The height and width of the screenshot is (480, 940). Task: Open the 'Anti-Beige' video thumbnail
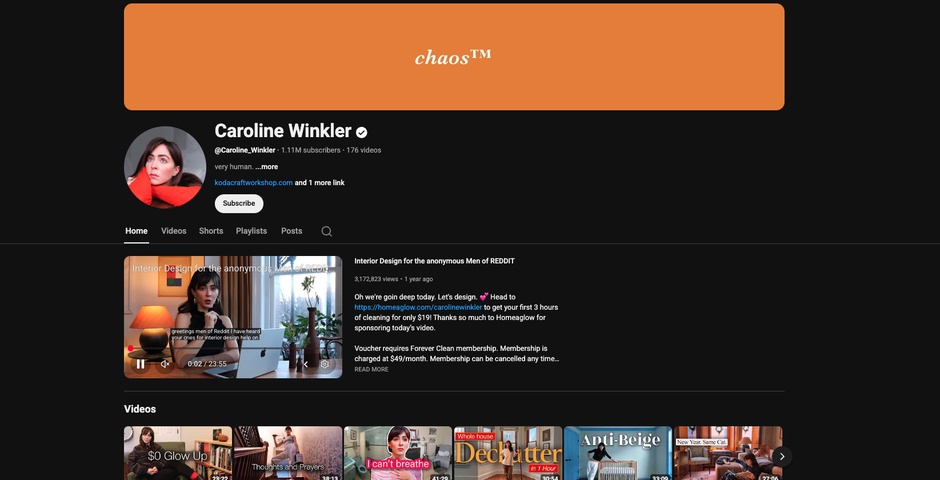coord(618,453)
